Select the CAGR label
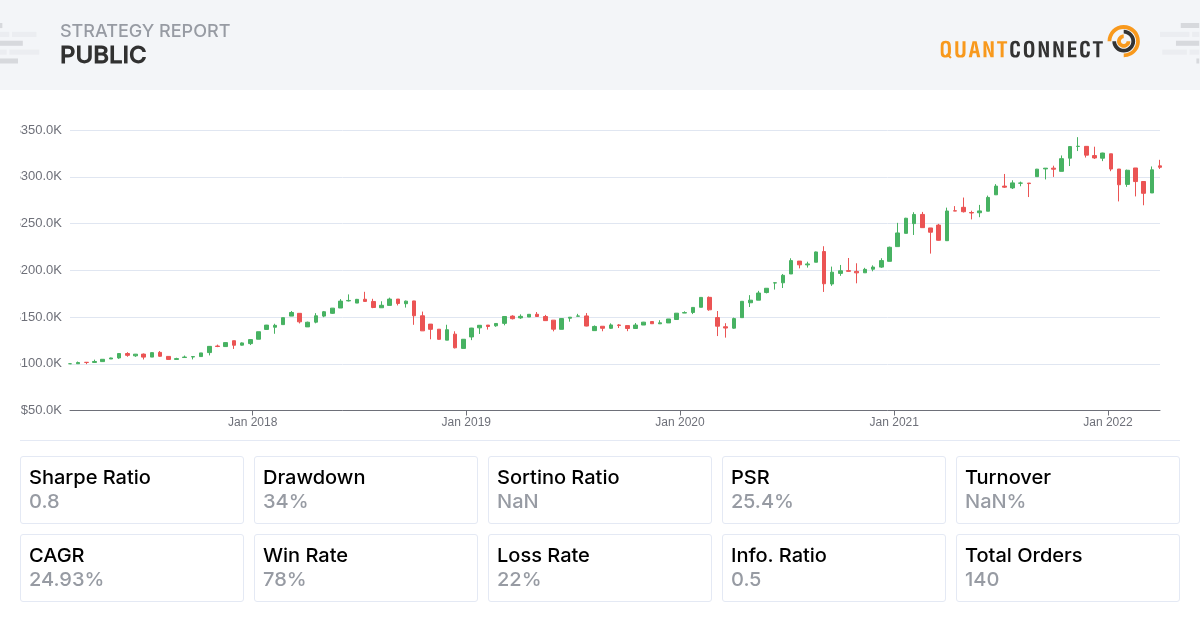Image resolution: width=1200 pixels, height=632 pixels. (x=57, y=556)
